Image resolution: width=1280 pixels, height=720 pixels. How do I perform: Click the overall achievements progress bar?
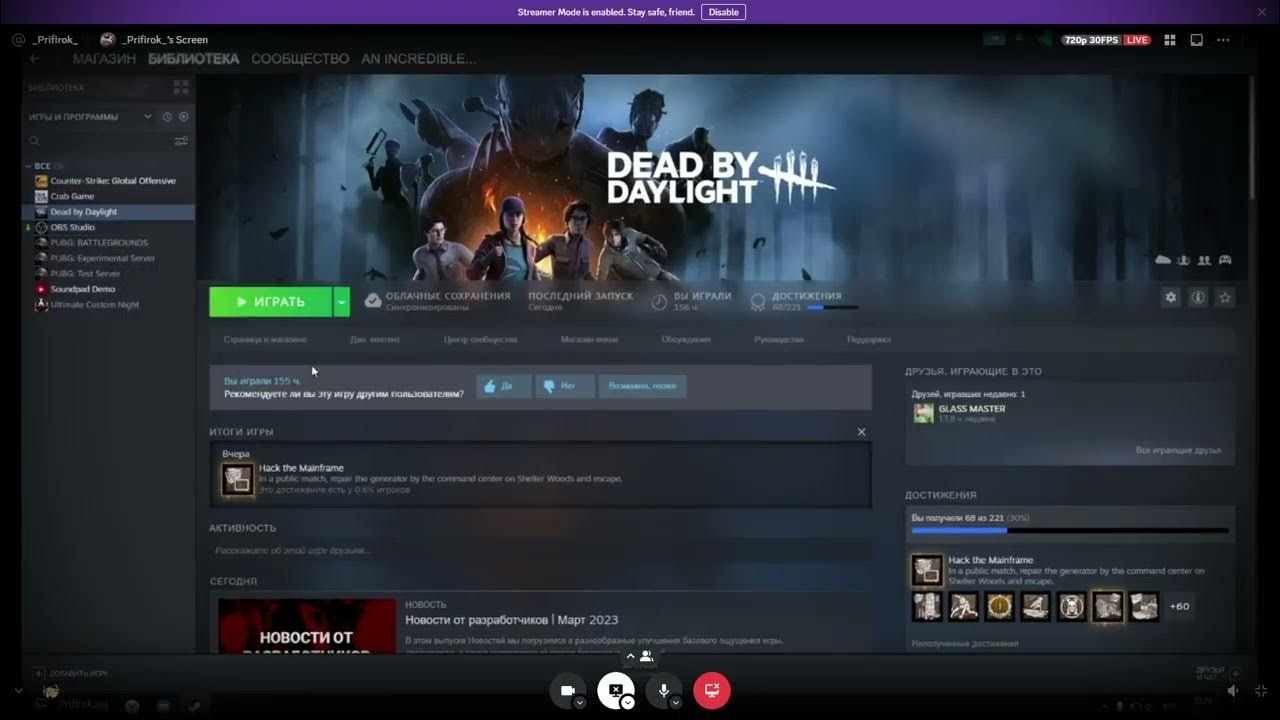pyautogui.click(x=1069, y=531)
